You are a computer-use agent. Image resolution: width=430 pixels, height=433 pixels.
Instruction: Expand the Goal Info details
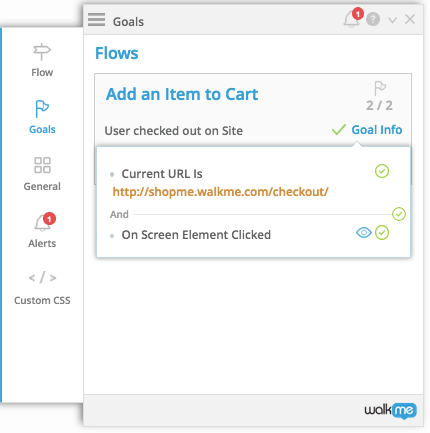[x=377, y=130]
